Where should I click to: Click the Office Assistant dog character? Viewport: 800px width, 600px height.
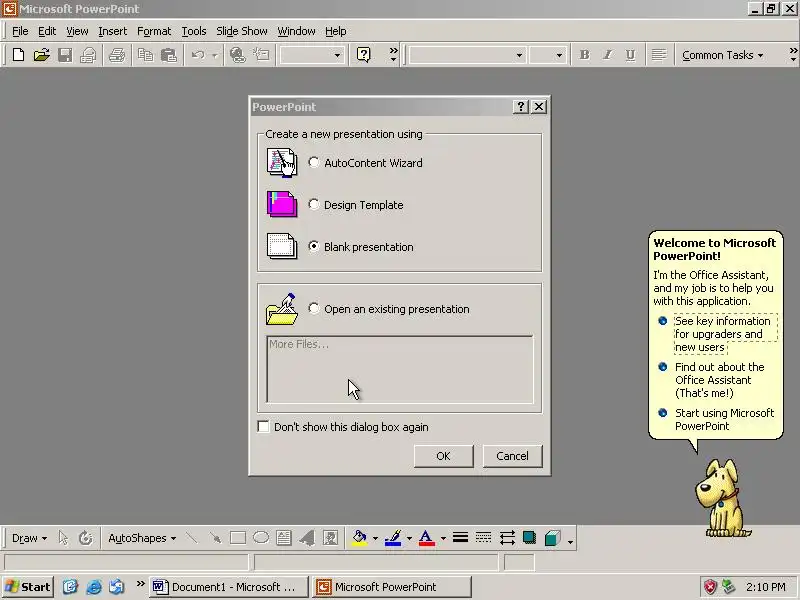[722, 498]
